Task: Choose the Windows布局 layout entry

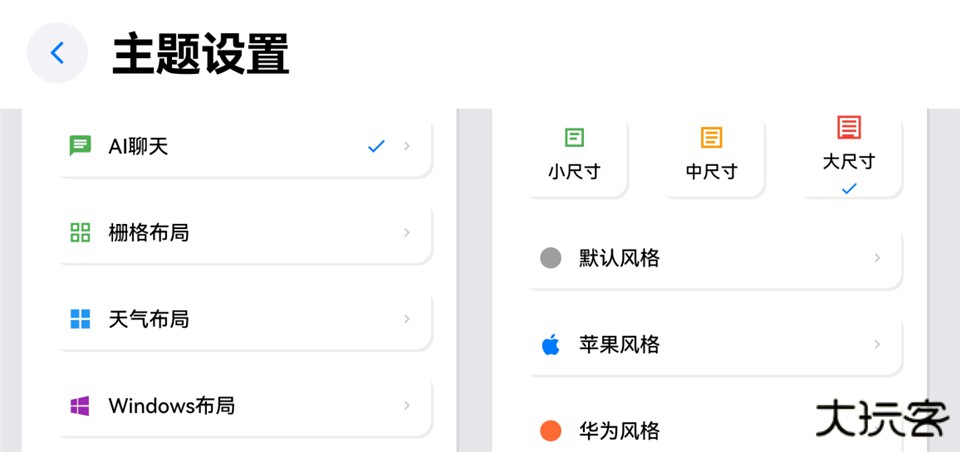Action: (240, 406)
